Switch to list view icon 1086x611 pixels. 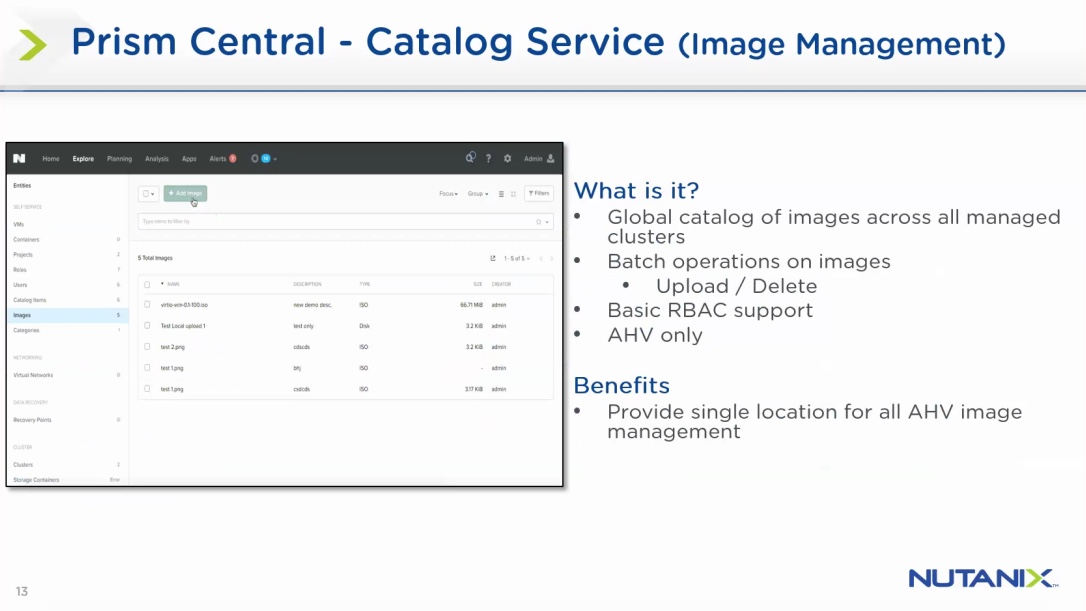[502, 194]
